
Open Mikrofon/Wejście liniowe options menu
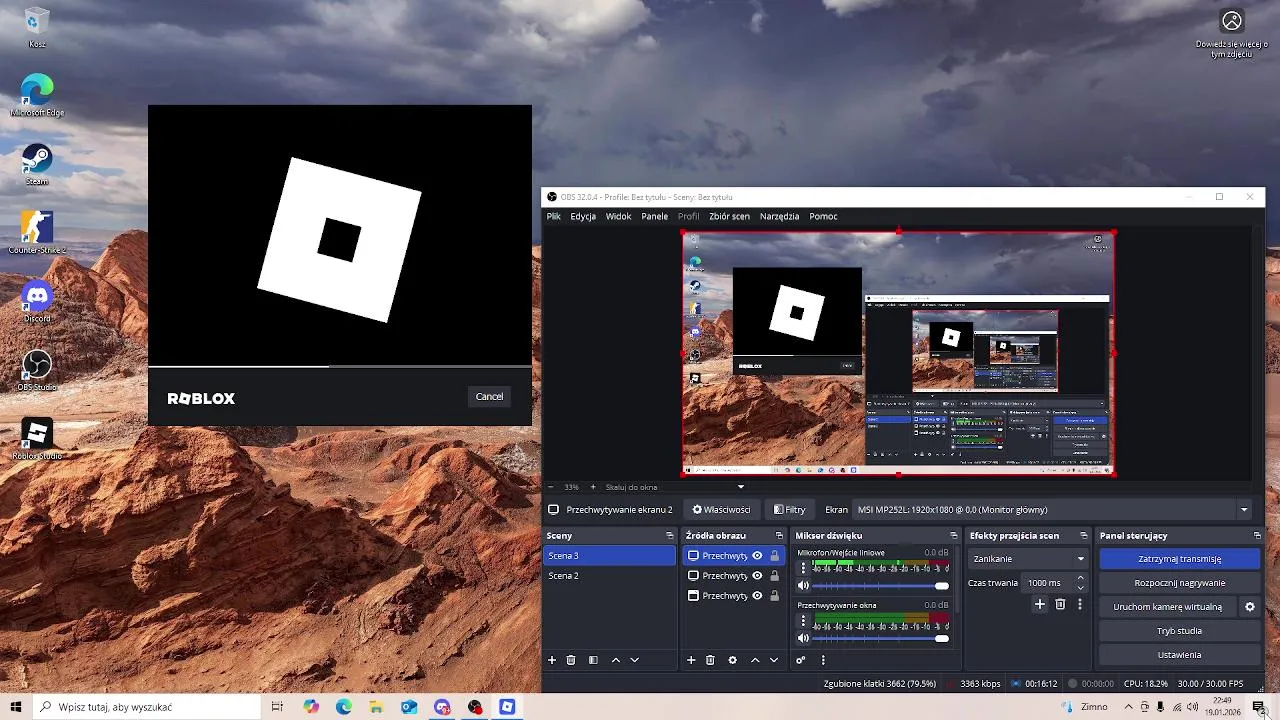802,567
